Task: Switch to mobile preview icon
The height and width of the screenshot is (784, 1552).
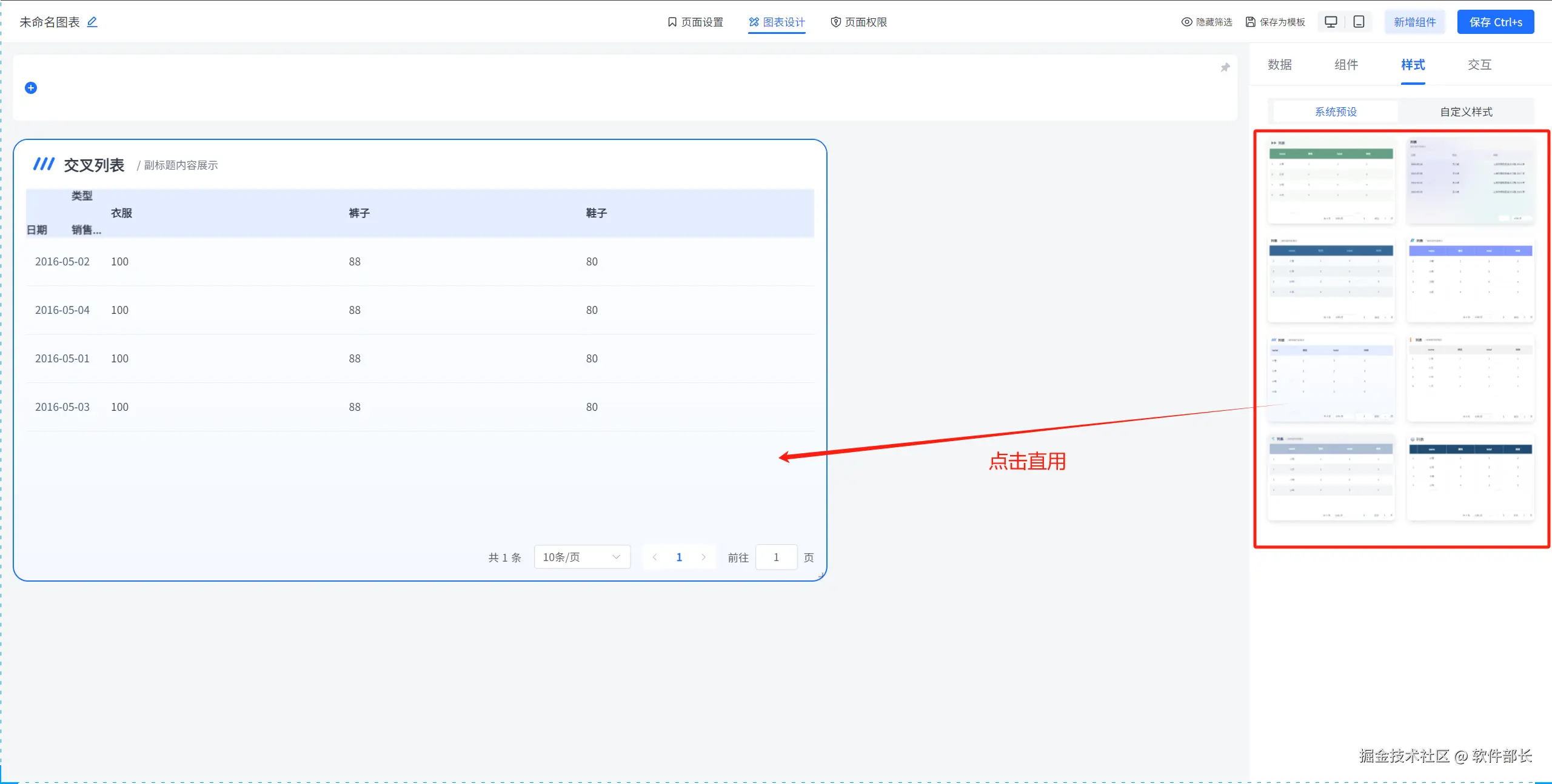Action: pos(1359,22)
